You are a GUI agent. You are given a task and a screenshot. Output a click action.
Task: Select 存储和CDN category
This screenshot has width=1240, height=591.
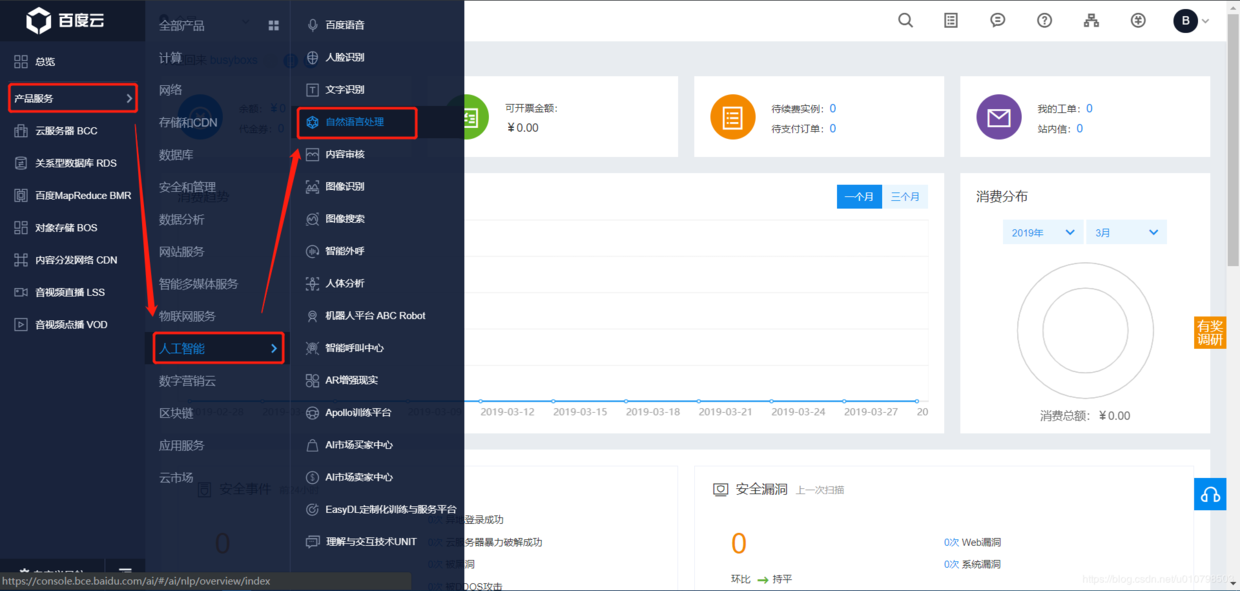tap(188, 122)
